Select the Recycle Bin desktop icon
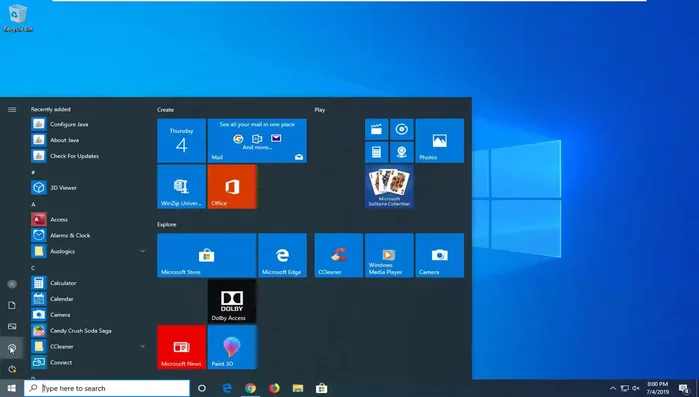 [x=18, y=18]
